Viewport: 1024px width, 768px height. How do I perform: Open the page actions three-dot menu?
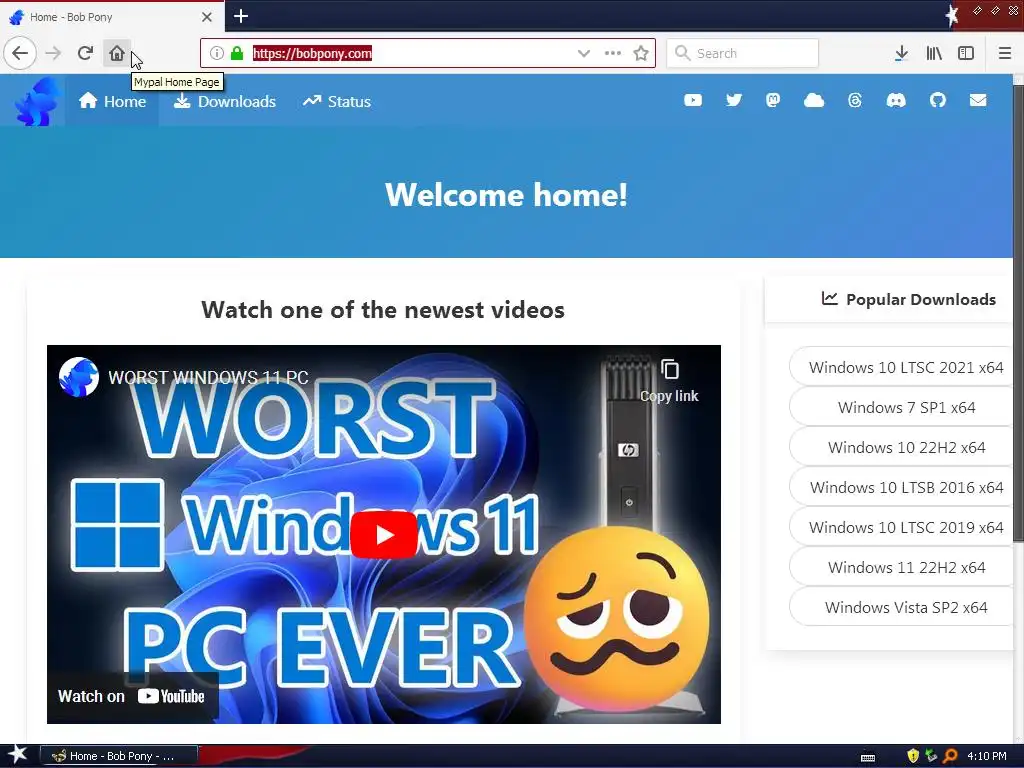click(613, 53)
